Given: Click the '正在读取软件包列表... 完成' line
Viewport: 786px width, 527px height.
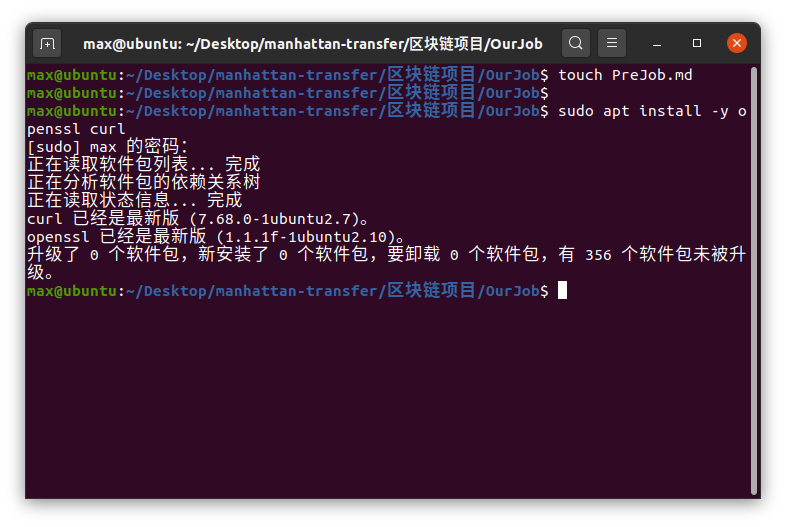Looking at the screenshot, I should (x=144, y=164).
